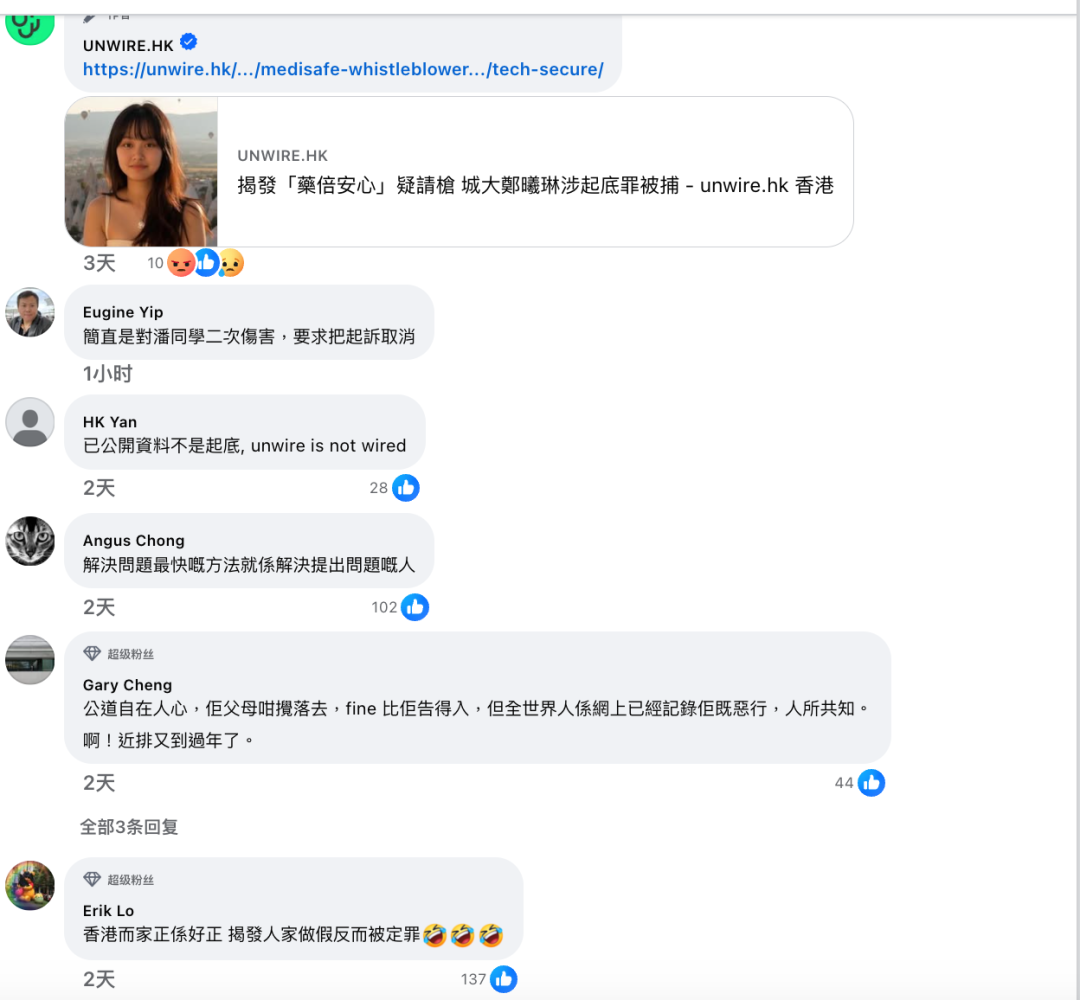Open Erik Lo's profile name link
Viewport: 1080px width, 1000px height.
(x=108, y=911)
